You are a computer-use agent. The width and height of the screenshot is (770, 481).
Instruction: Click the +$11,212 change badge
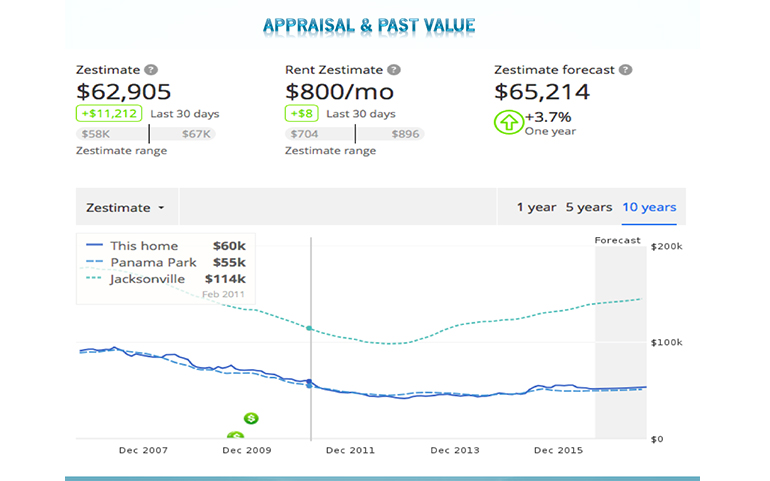tap(109, 114)
